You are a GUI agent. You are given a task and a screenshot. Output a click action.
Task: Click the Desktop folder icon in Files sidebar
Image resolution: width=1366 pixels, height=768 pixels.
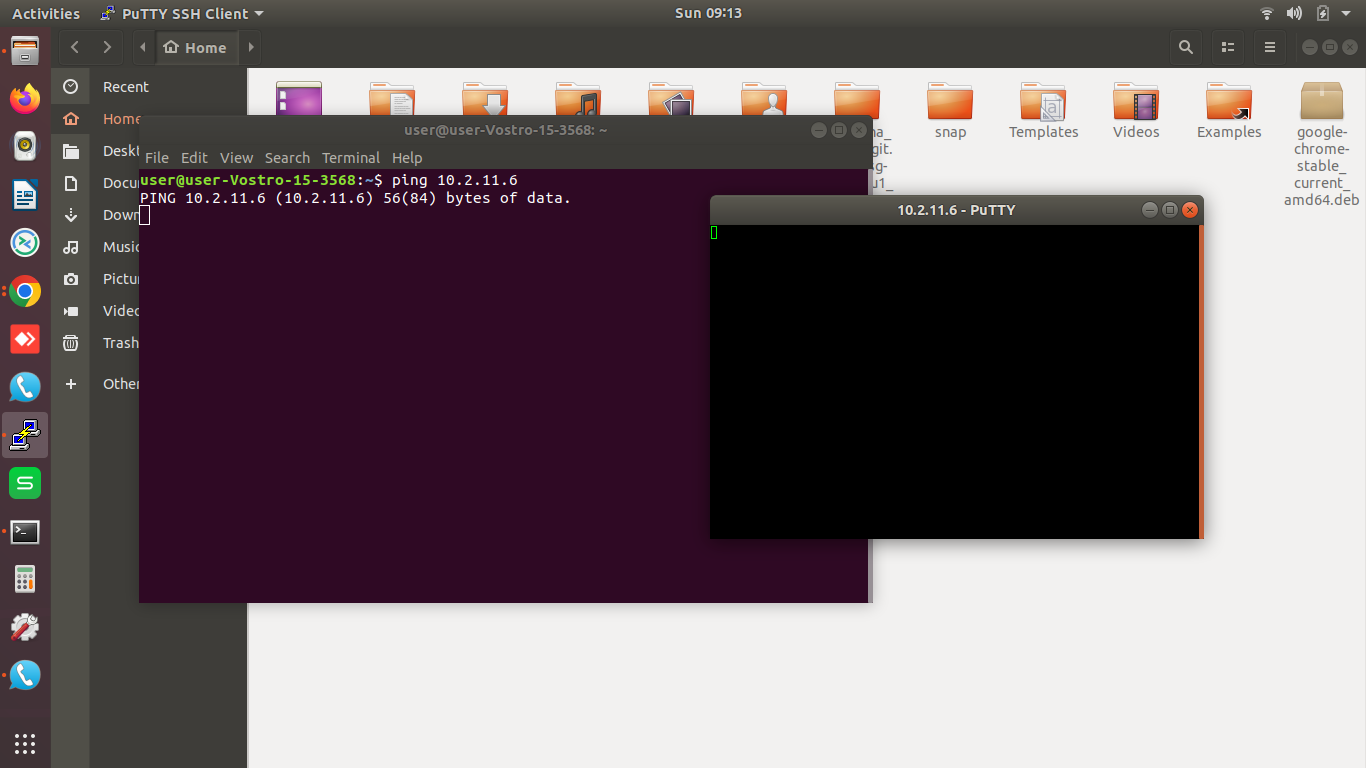coord(70,151)
